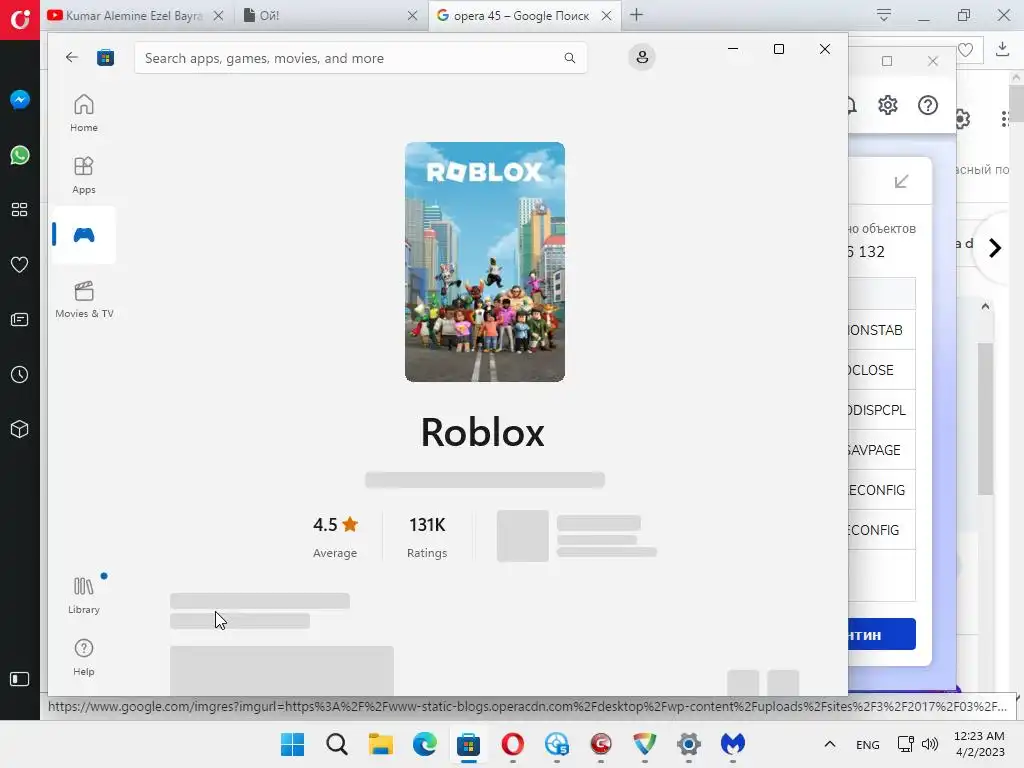Click the Roblox cover artwork

click(x=485, y=262)
